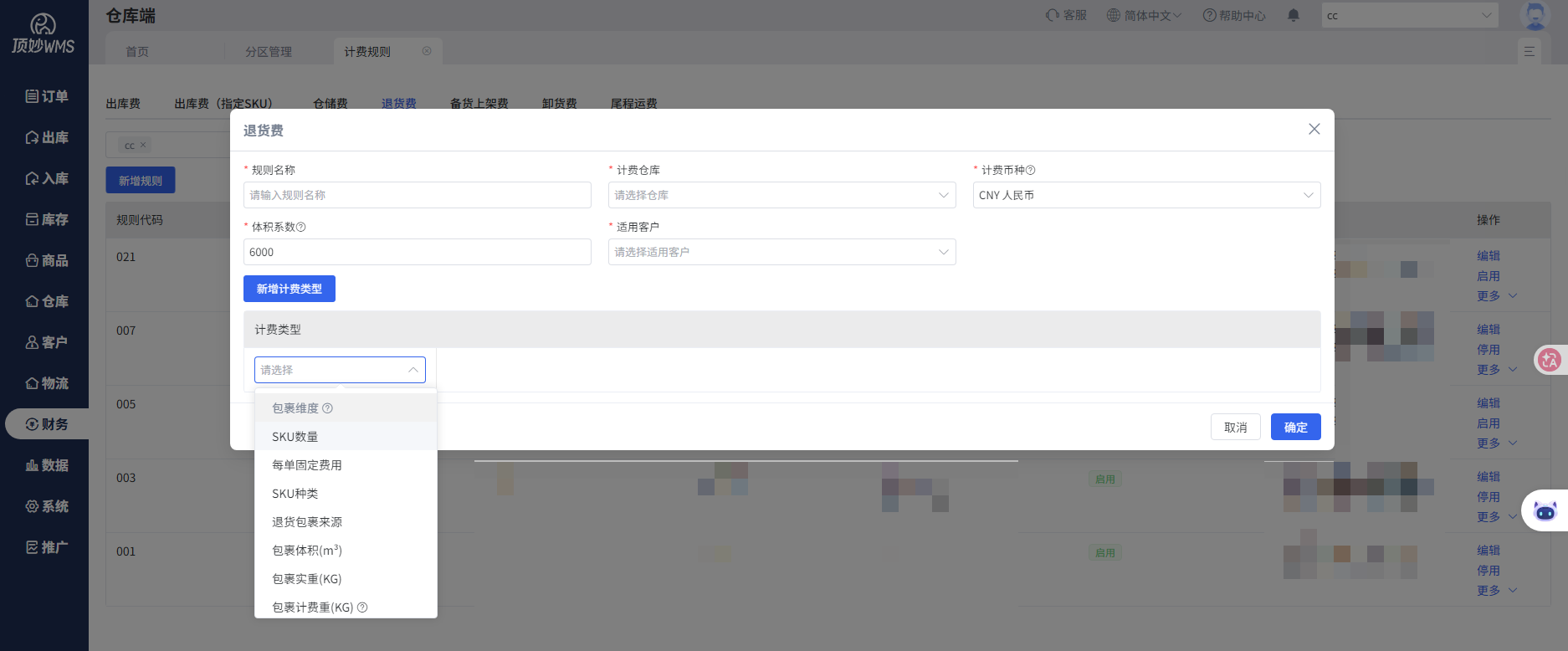Image resolution: width=1568 pixels, height=651 pixels.
Task: Switch to the 分区管理 tab
Action: click(x=269, y=52)
